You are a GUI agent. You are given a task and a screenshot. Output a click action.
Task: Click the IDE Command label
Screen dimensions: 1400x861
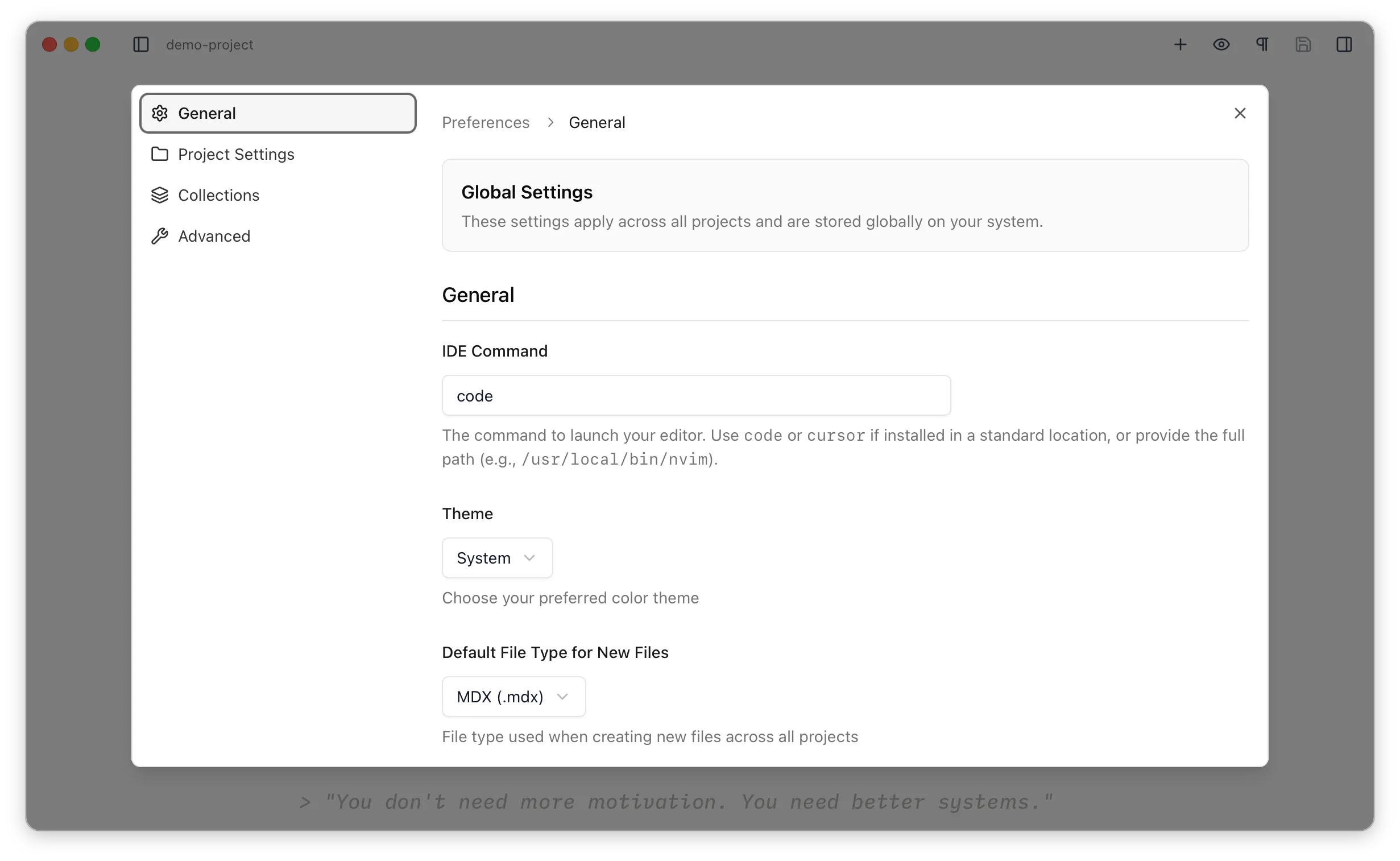(x=495, y=351)
